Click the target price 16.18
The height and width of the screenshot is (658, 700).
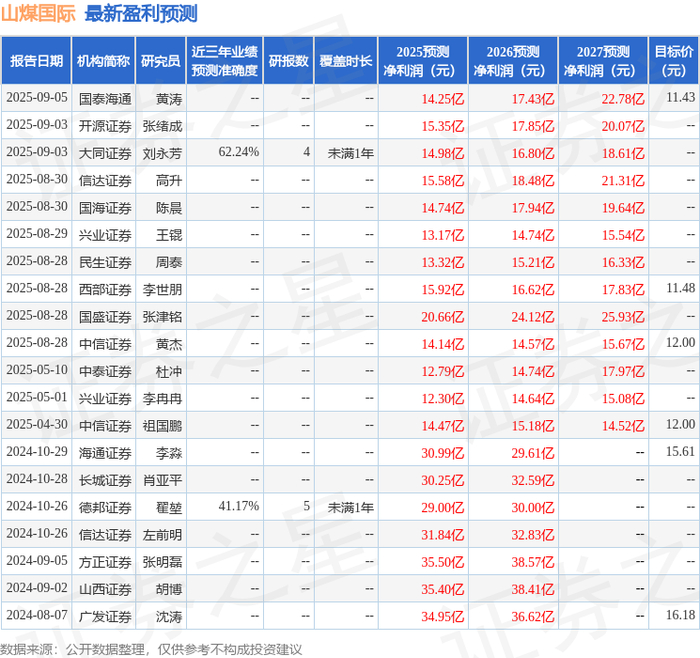pos(680,615)
